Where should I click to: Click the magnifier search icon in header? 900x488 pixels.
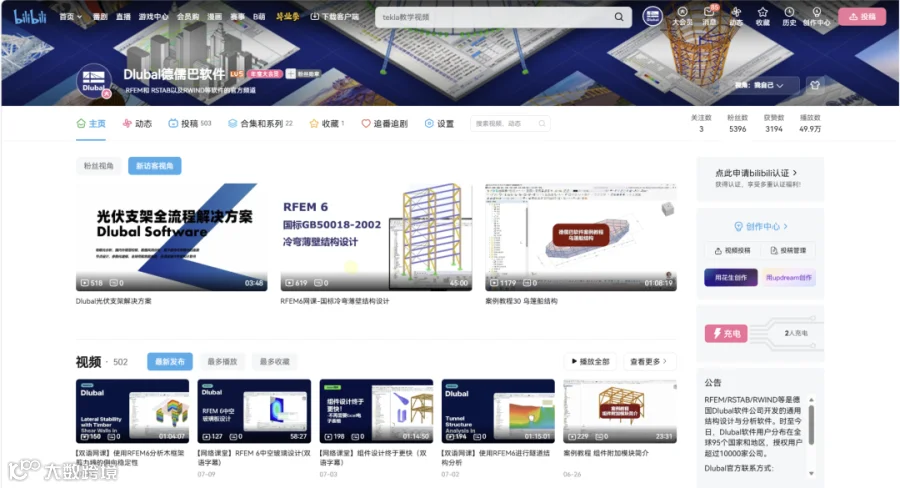[x=619, y=17]
